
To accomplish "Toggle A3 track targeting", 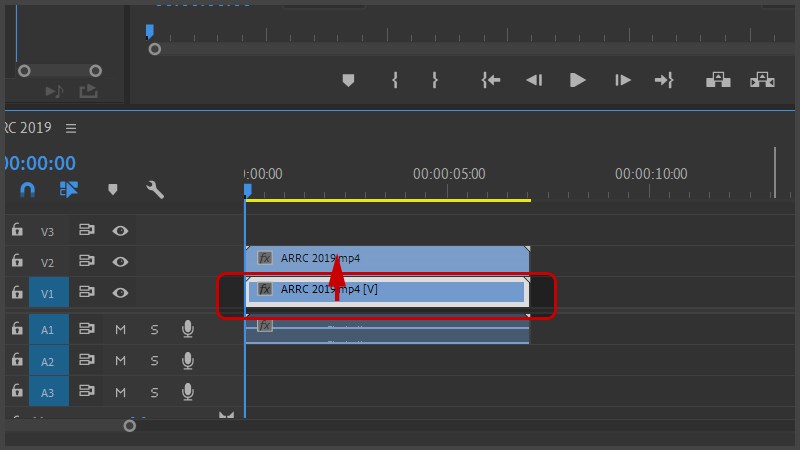I will point(48,391).
